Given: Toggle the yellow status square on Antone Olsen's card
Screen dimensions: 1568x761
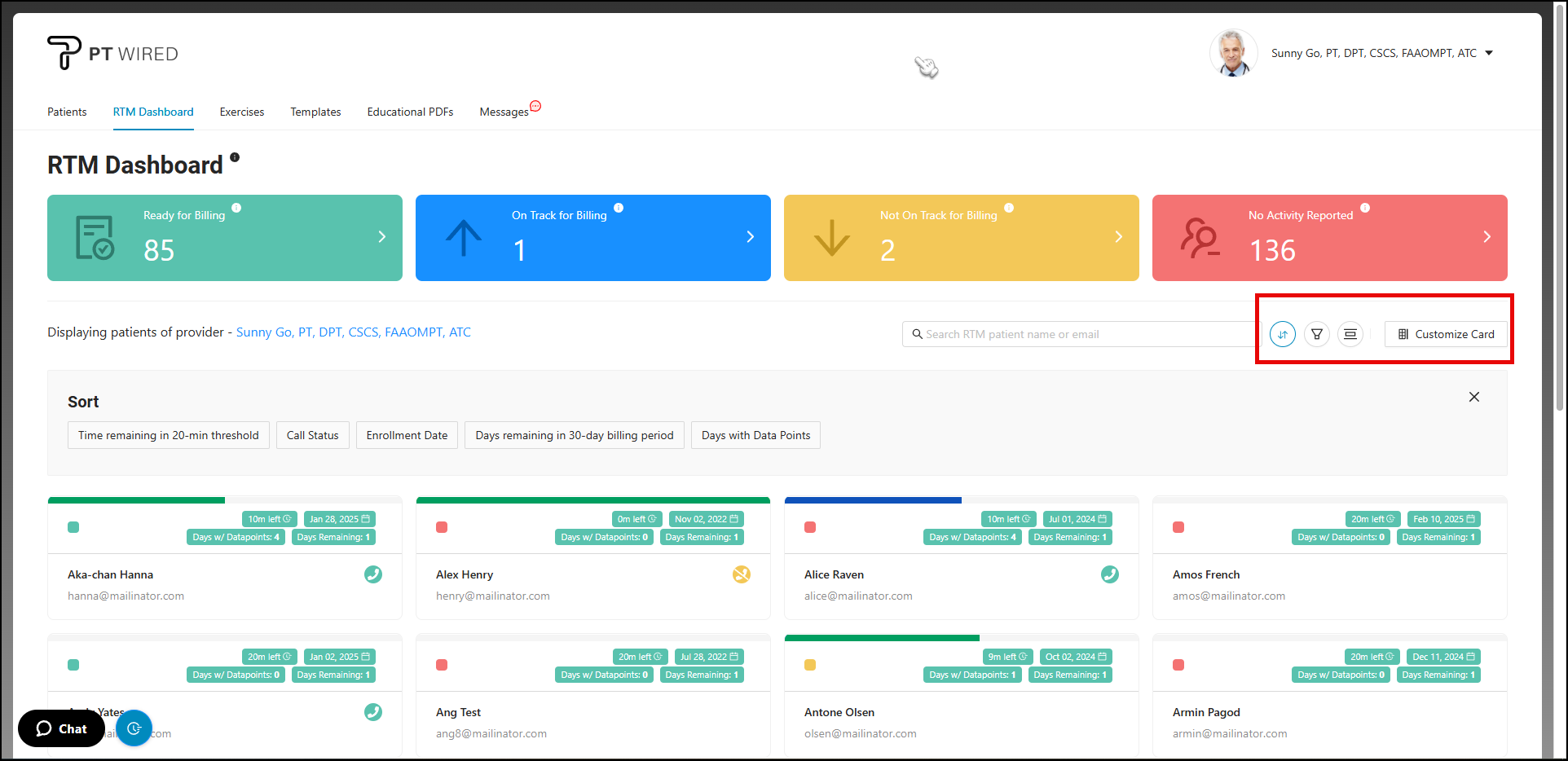Looking at the screenshot, I should [x=810, y=665].
